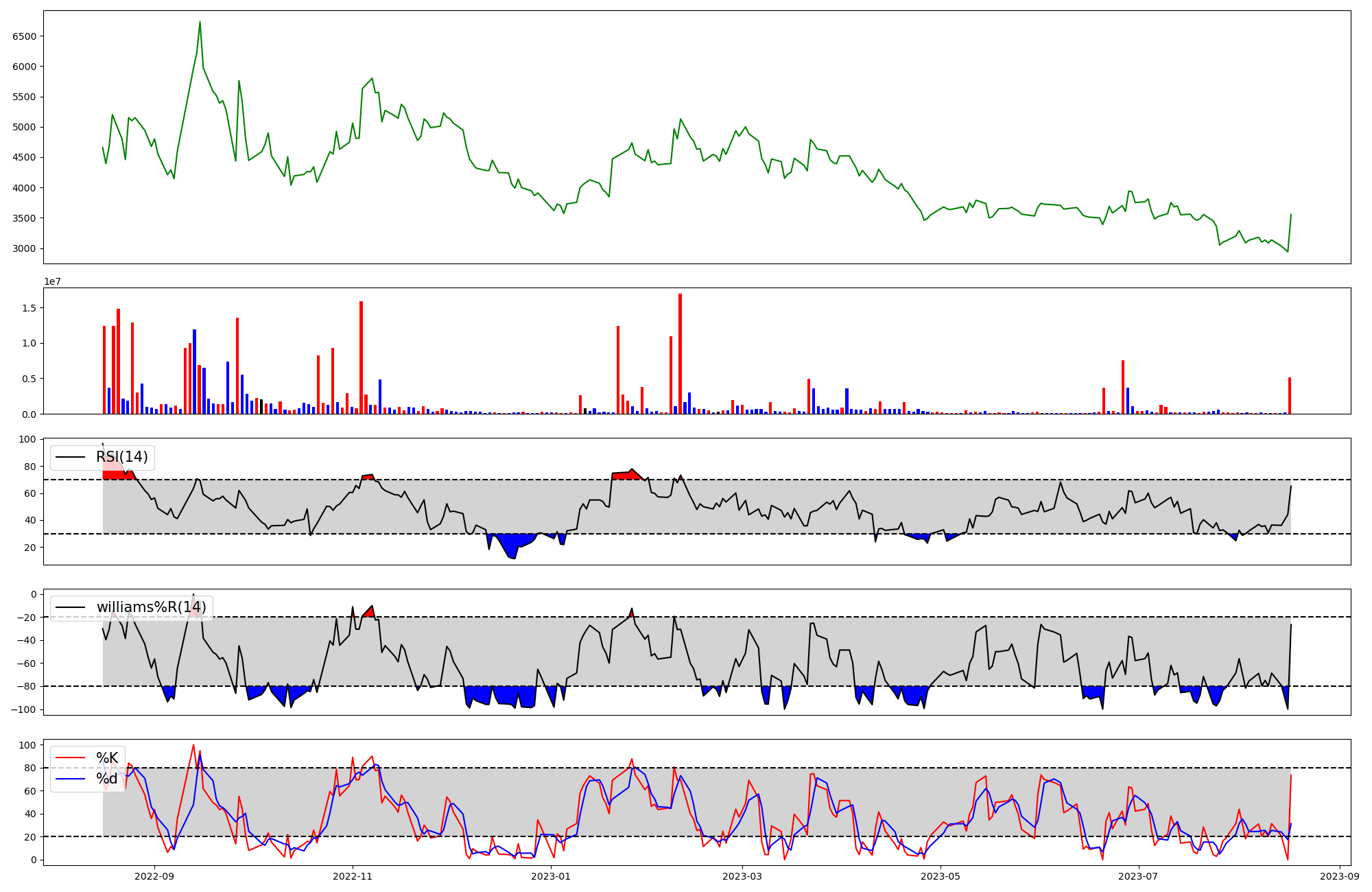Click the 2023-01 x-axis date label
This screenshot has height=892, width=1372.
coord(551,876)
